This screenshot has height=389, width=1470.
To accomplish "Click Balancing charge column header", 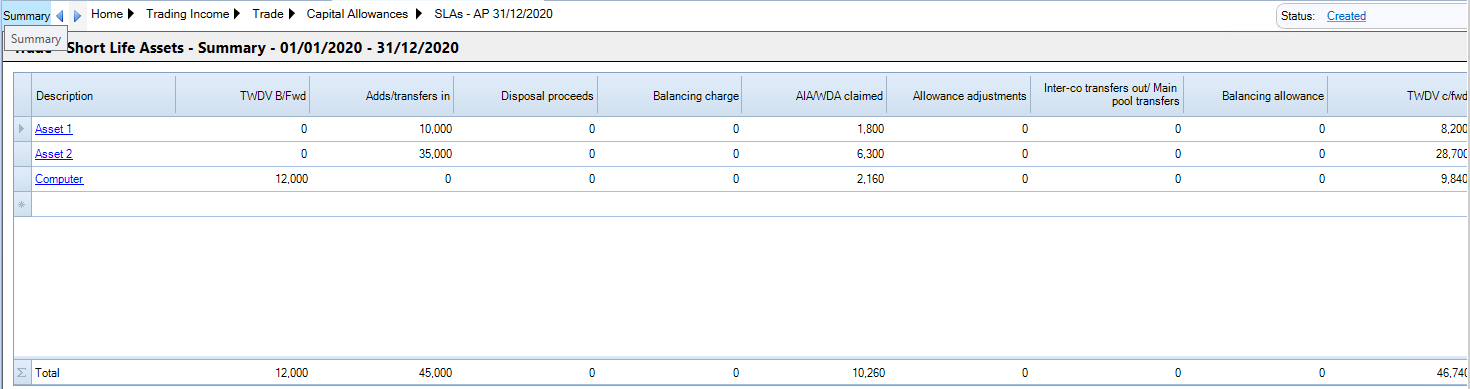I will click(670, 96).
